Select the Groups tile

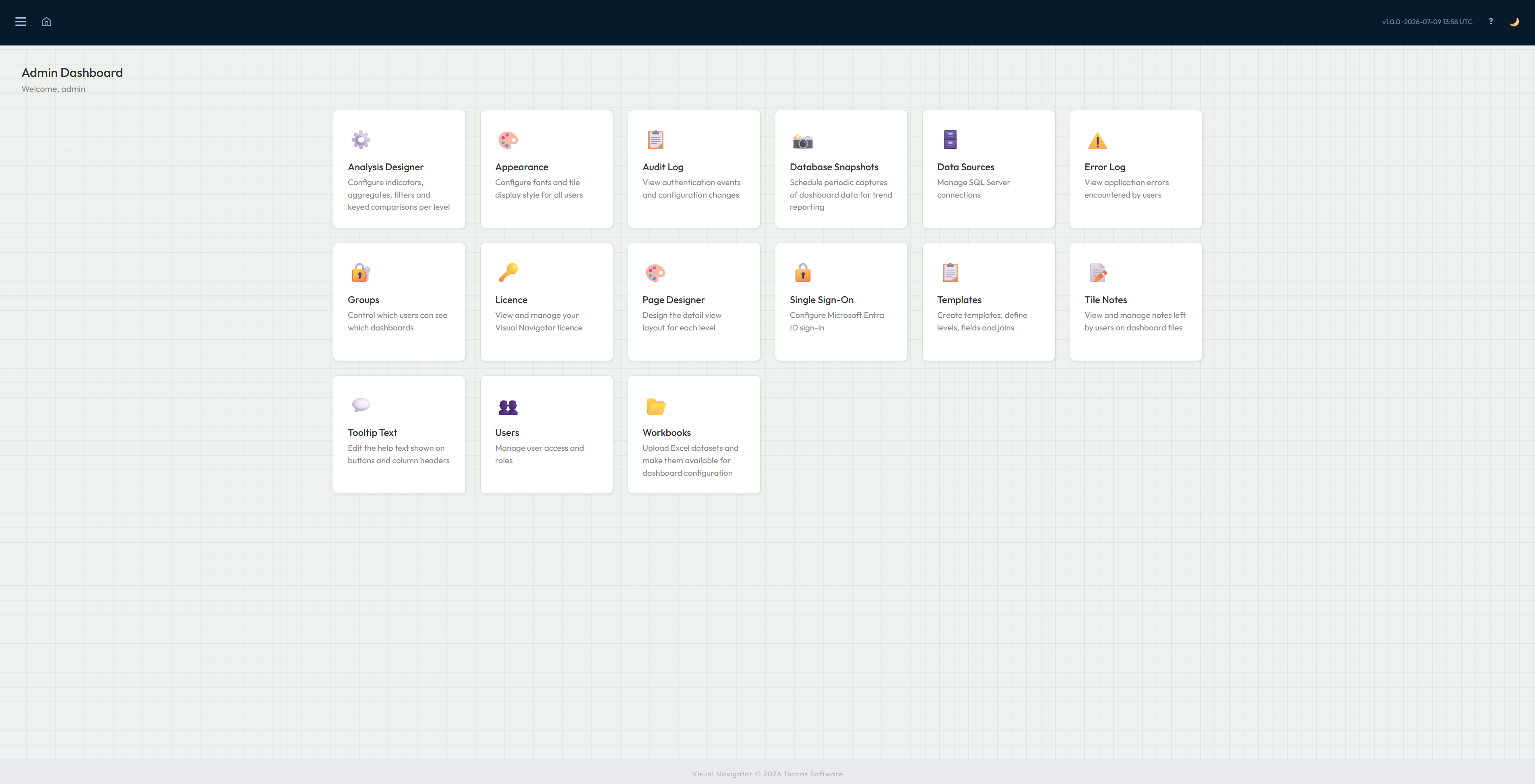pos(399,301)
